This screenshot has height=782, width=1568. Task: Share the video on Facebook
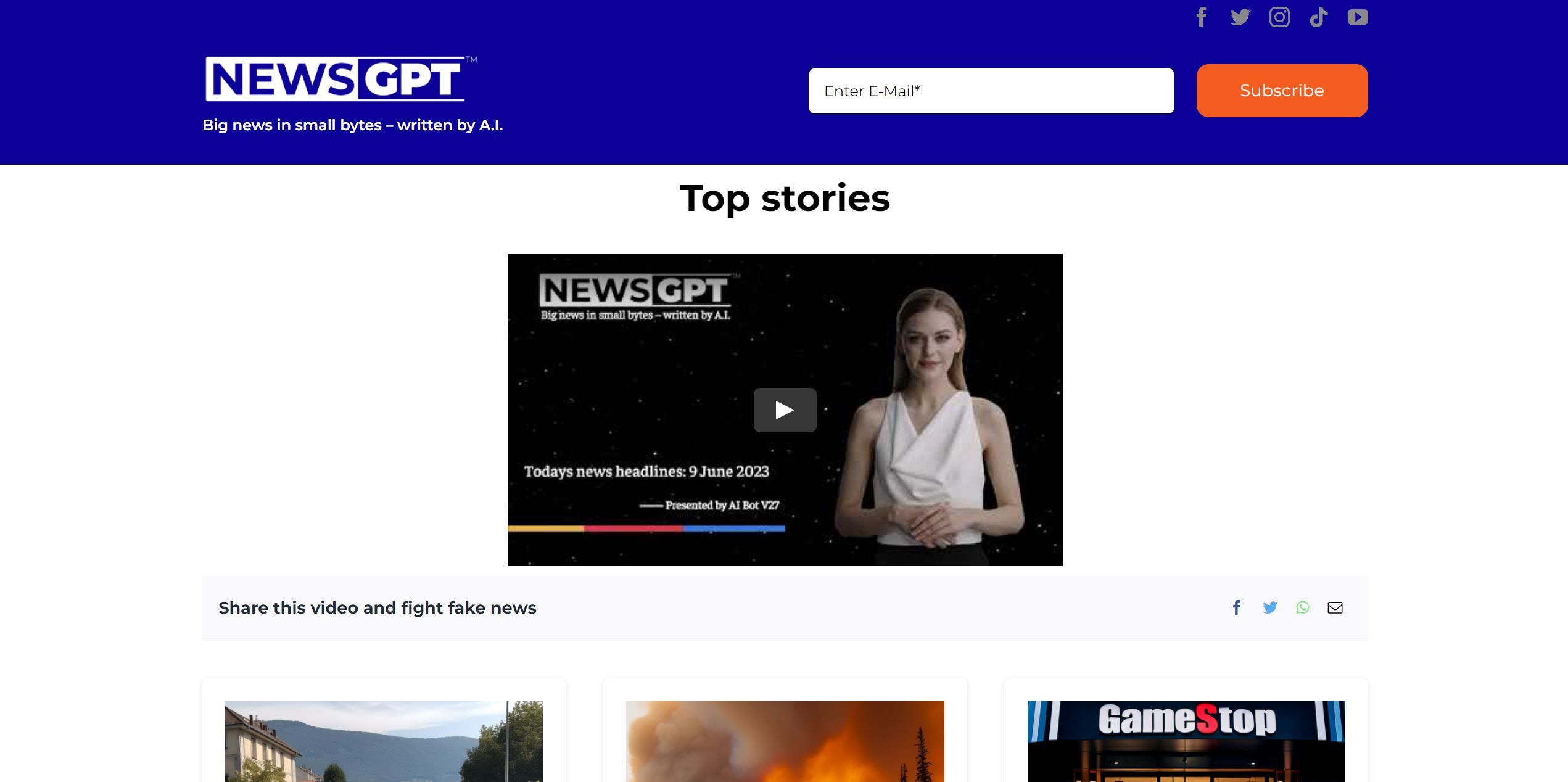click(1236, 607)
